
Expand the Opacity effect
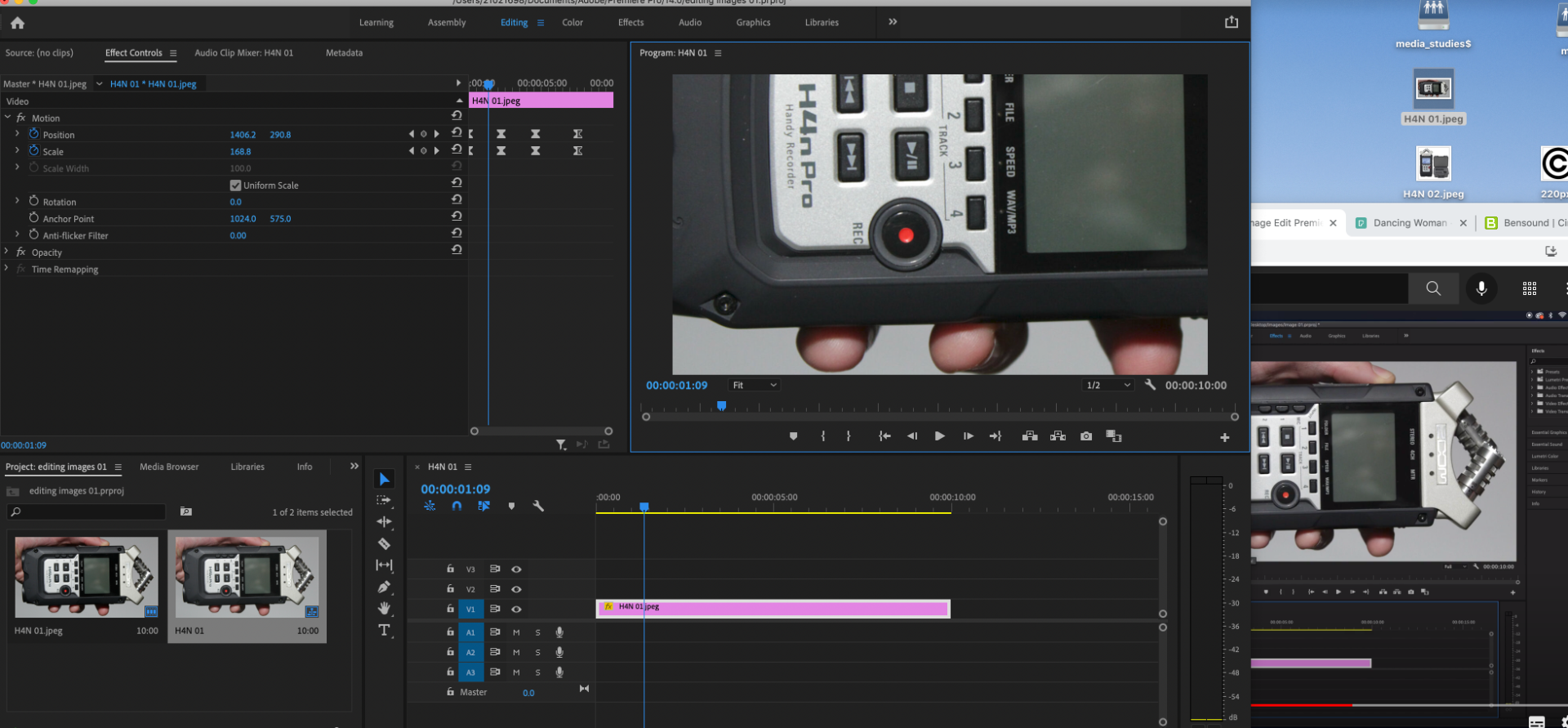coord(7,252)
